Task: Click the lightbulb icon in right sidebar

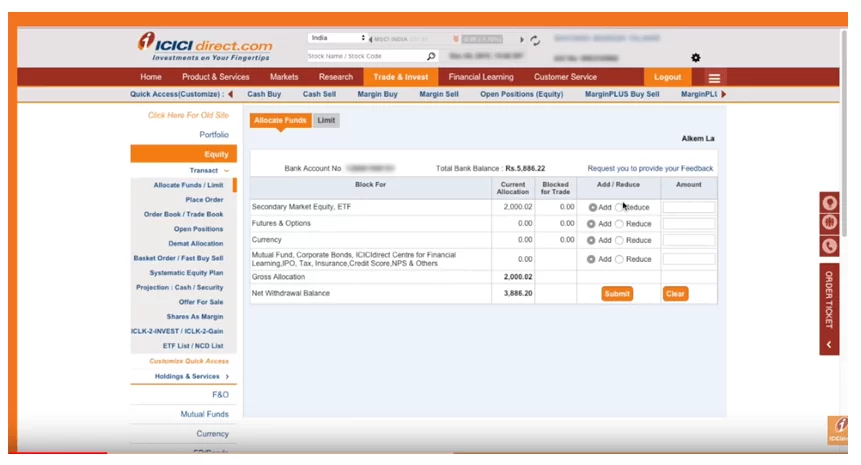Action: pyautogui.click(x=829, y=203)
